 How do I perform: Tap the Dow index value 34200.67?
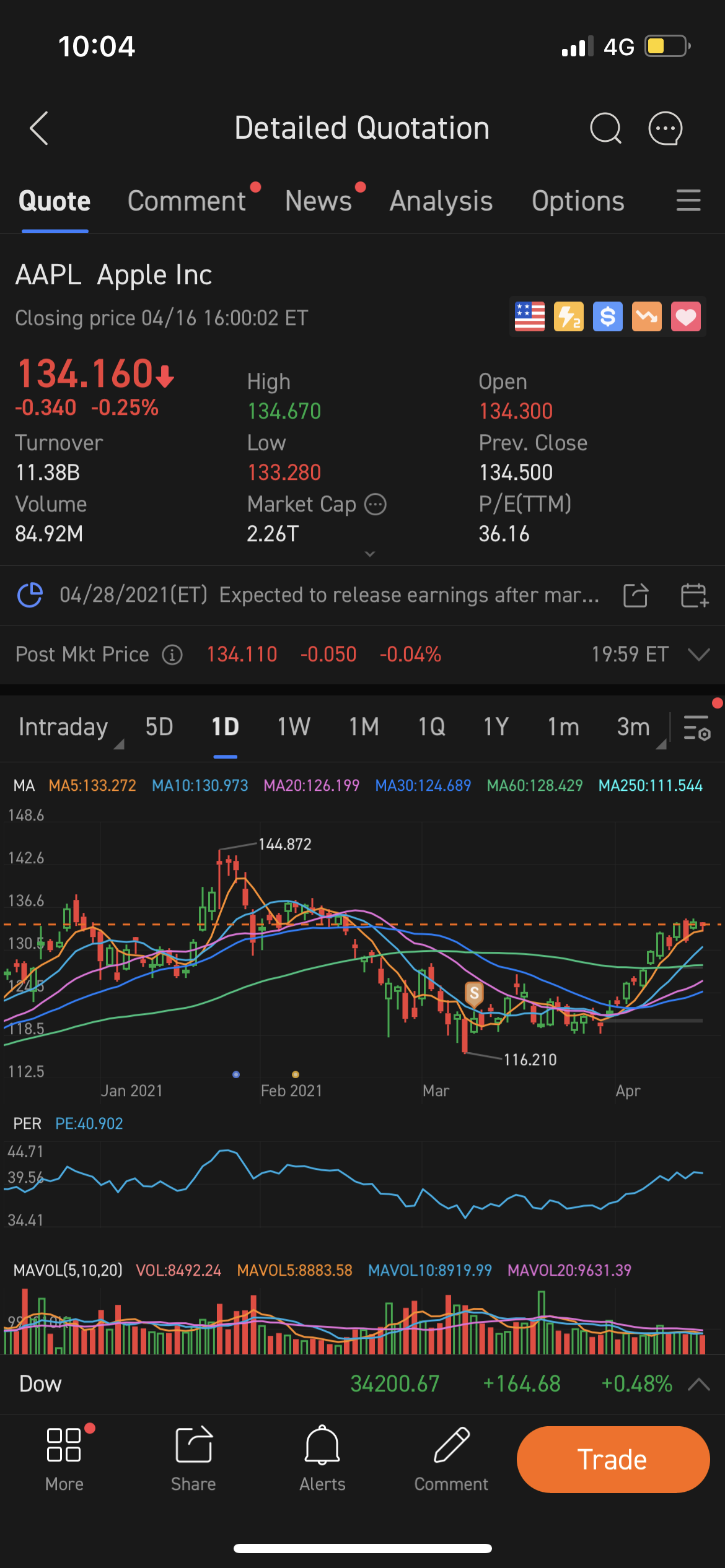tap(395, 1384)
